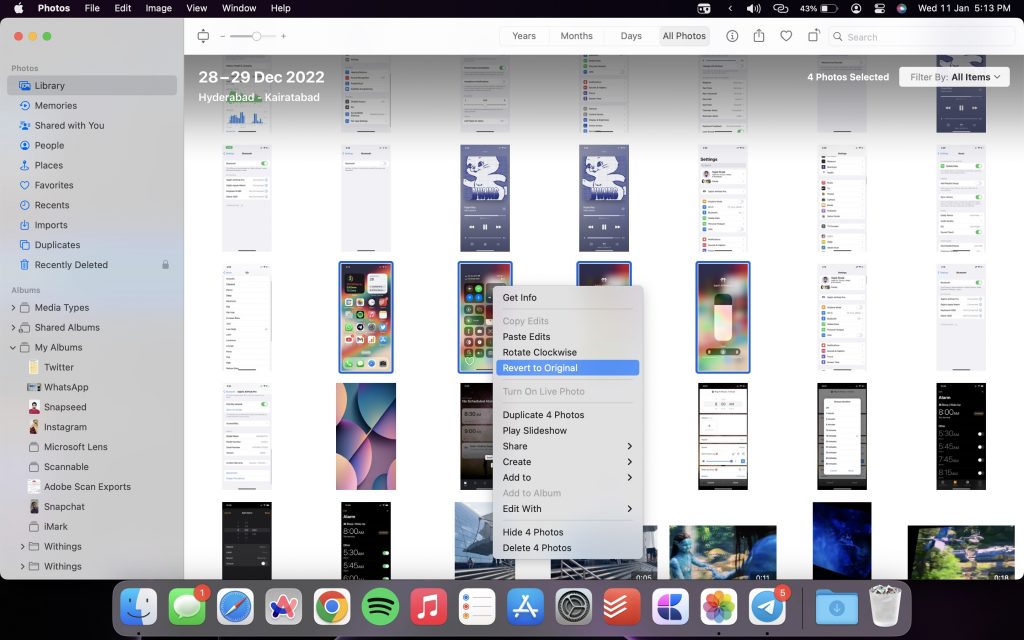
Task: Click the Share icon in the toolbar
Action: coord(759,36)
